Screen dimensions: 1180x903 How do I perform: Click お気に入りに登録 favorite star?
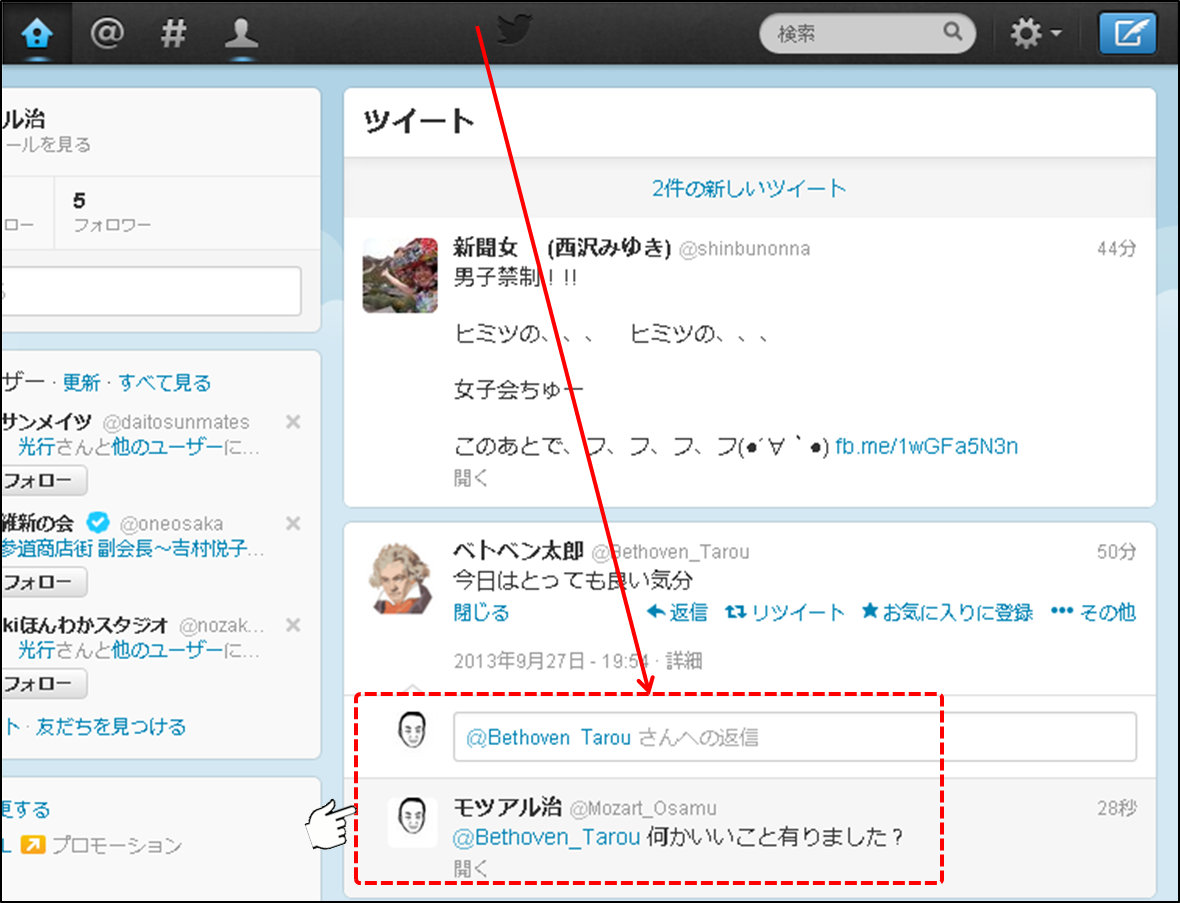[x=946, y=612]
